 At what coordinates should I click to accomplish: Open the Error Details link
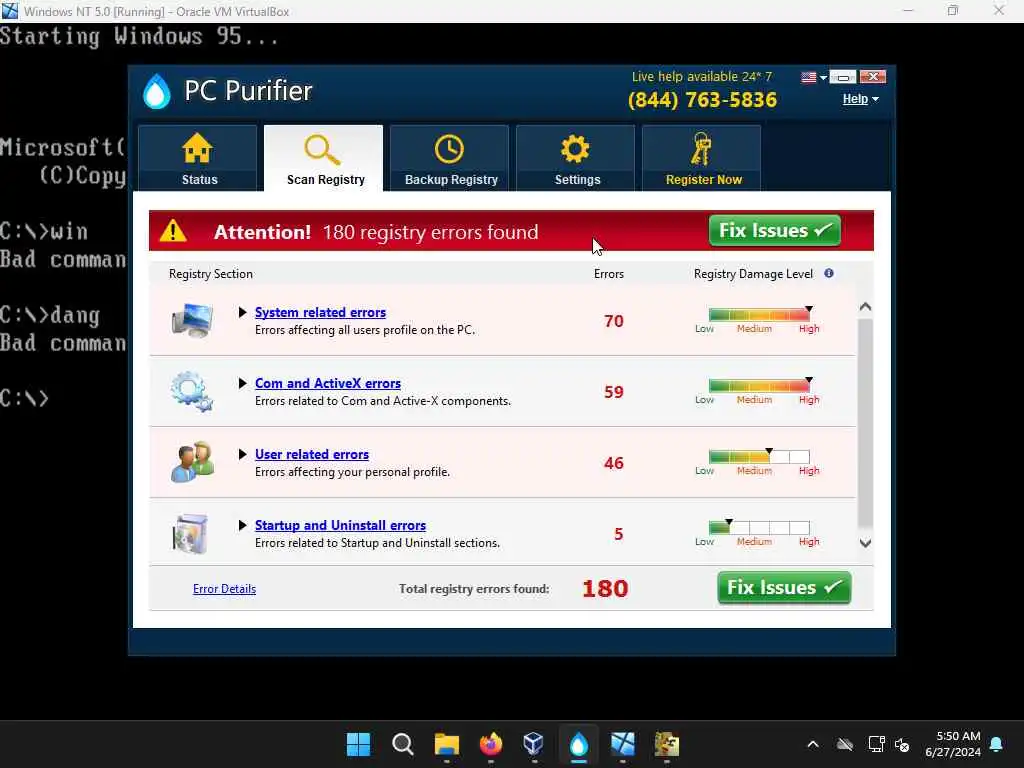point(224,589)
